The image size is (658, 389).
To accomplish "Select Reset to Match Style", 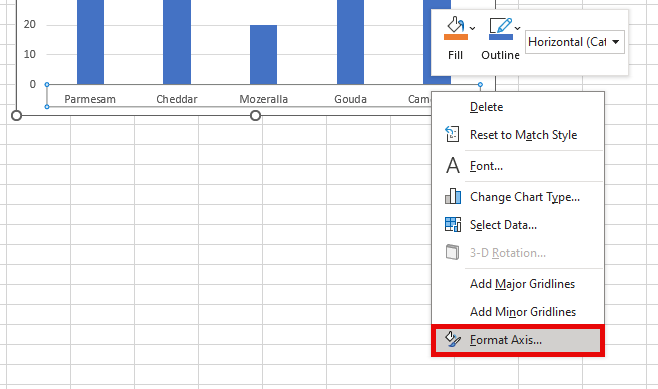I will (x=518, y=135).
